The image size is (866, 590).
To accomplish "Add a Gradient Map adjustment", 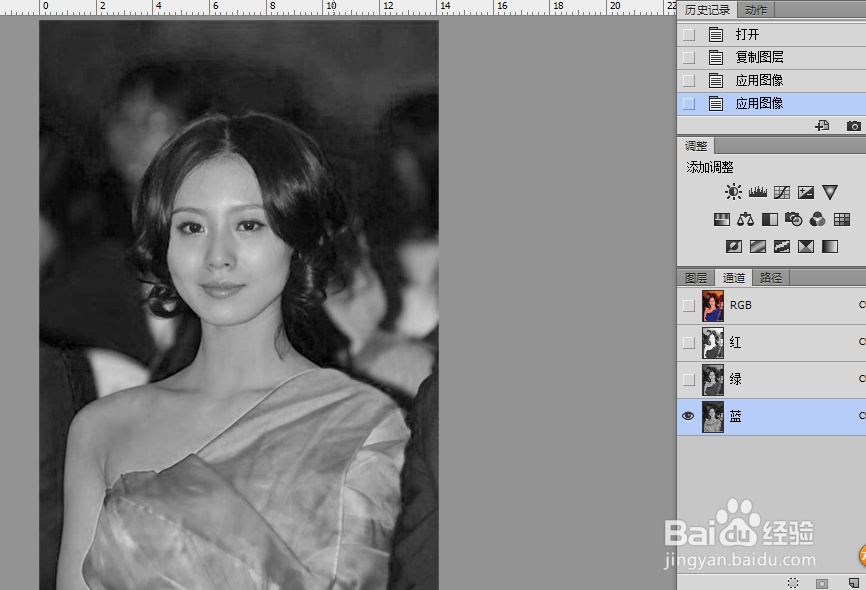I will tap(830, 246).
